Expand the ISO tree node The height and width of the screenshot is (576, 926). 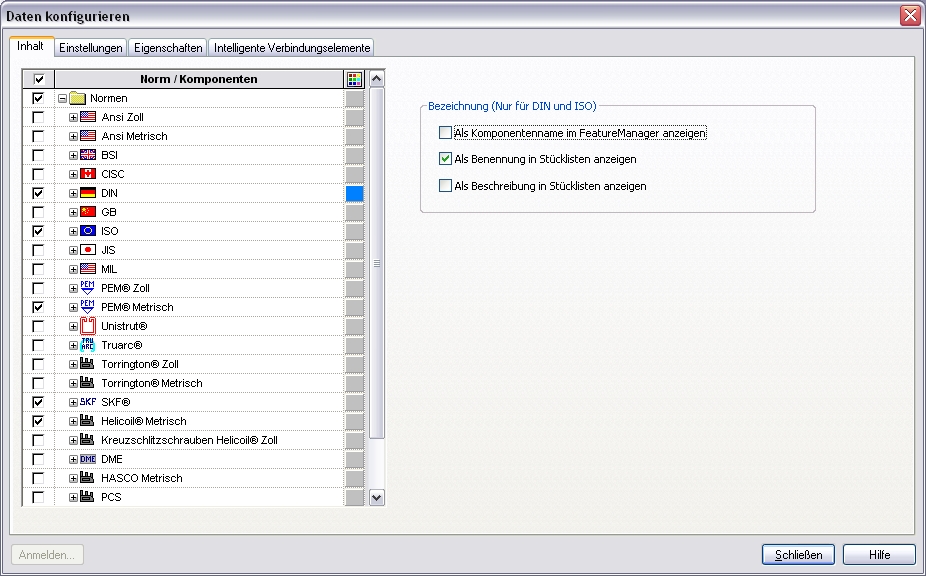pyautogui.click(x=73, y=231)
